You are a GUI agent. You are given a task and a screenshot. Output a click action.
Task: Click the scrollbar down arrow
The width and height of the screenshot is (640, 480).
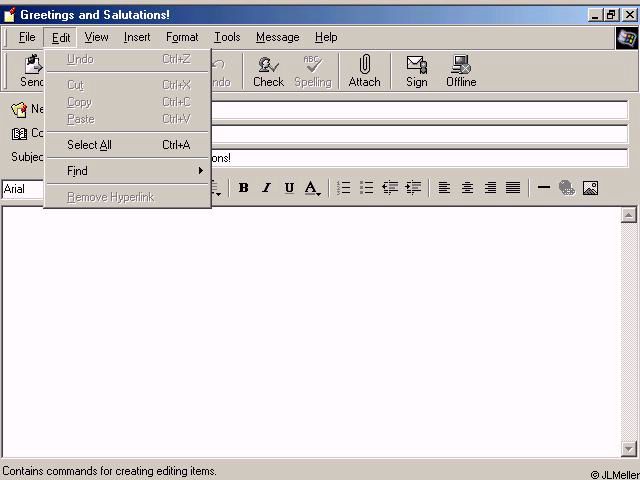pos(629,449)
